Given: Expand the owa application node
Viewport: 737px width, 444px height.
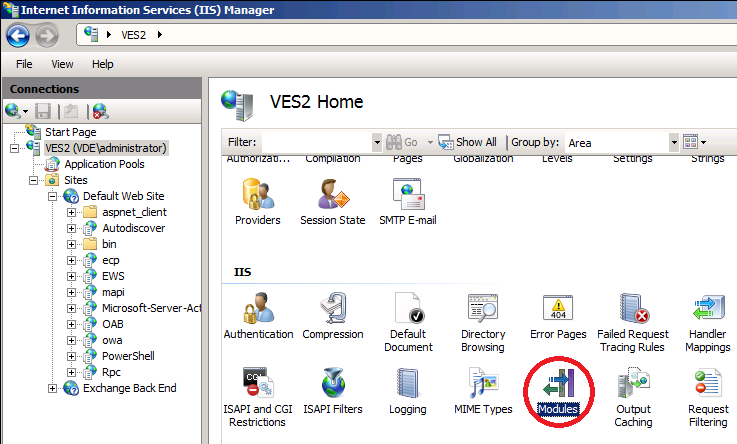Looking at the screenshot, I should click(71, 341).
